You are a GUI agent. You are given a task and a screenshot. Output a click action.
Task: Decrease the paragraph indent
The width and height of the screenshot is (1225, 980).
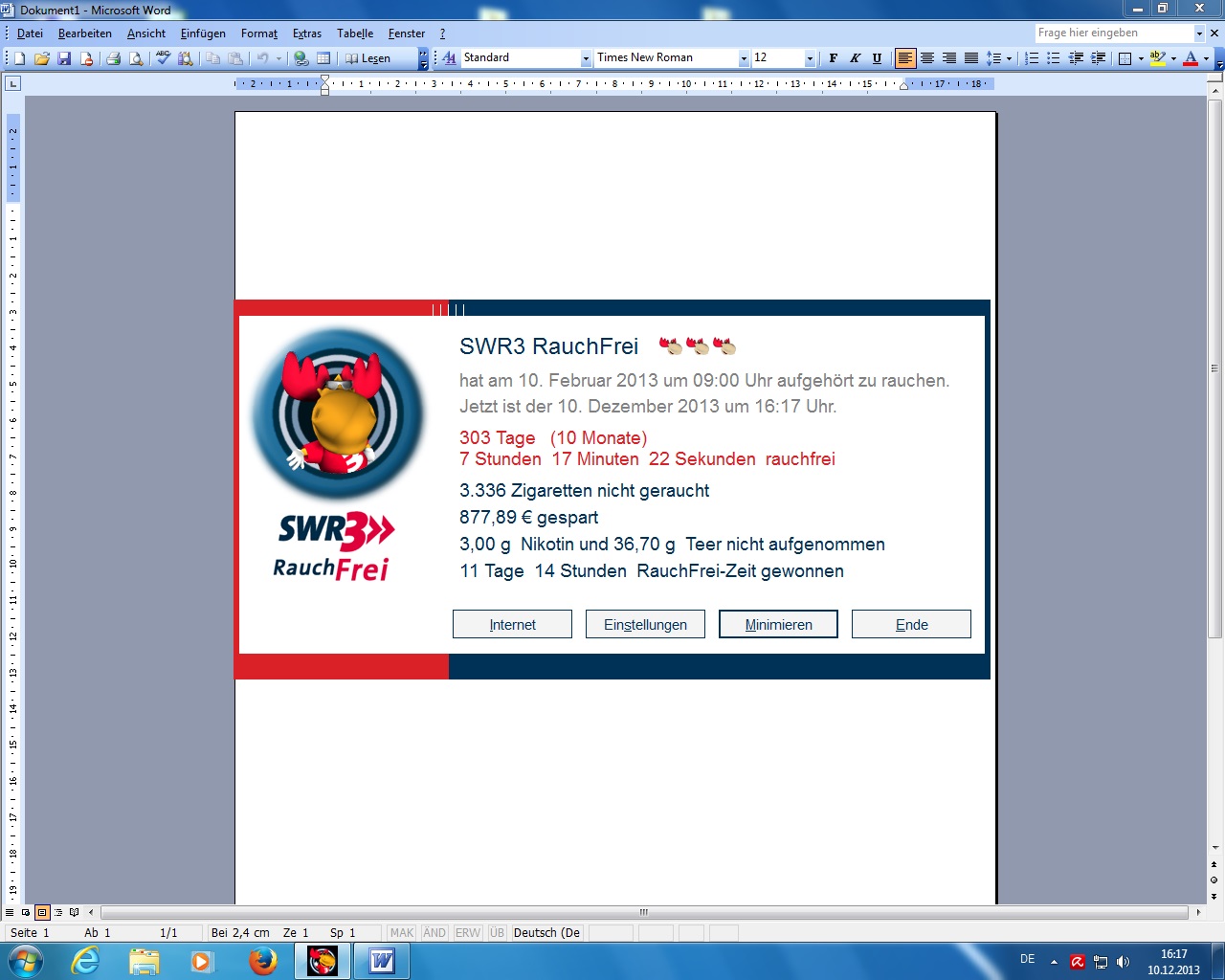point(1076,58)
